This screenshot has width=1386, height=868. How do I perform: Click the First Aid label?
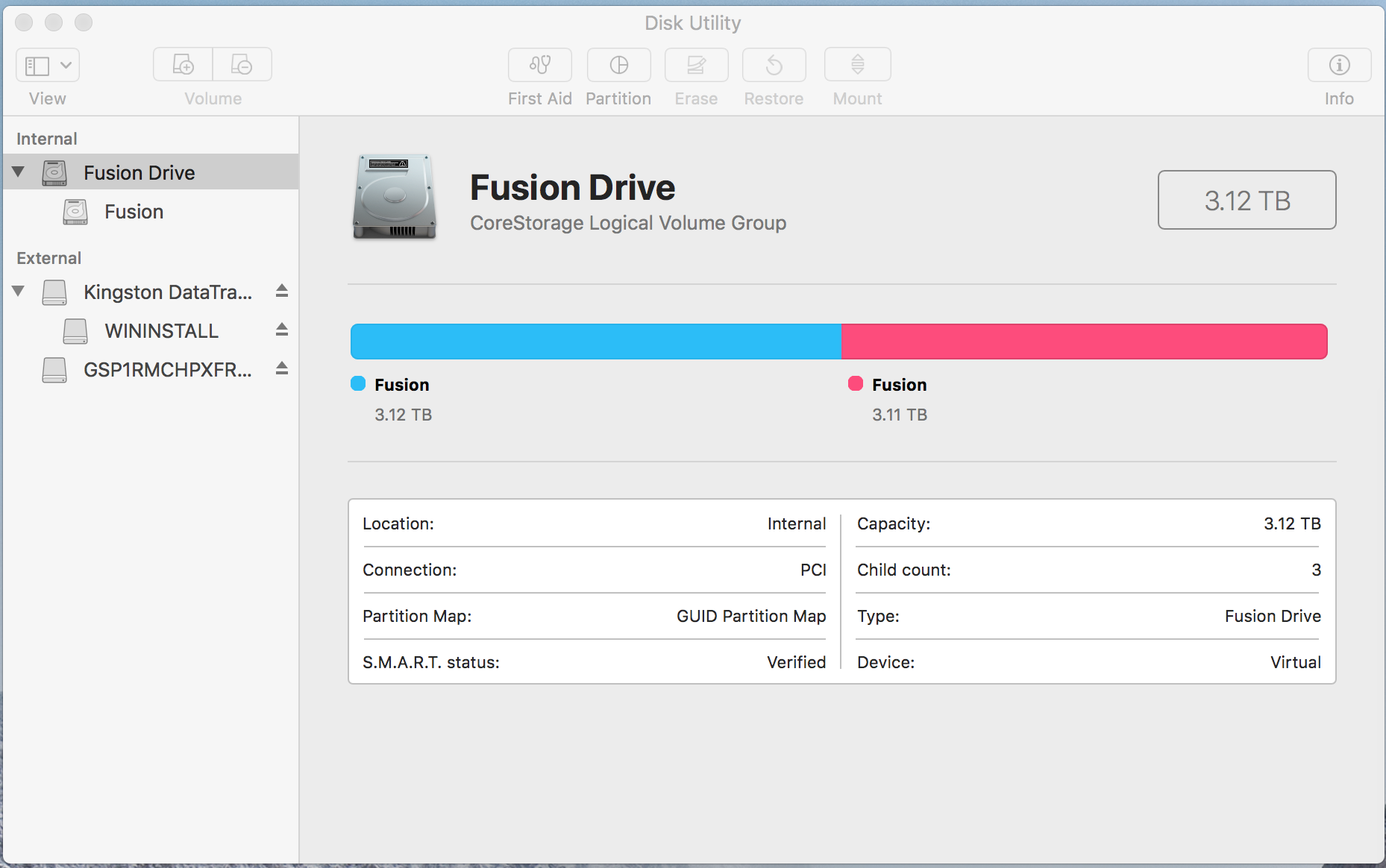coord(540,98)
